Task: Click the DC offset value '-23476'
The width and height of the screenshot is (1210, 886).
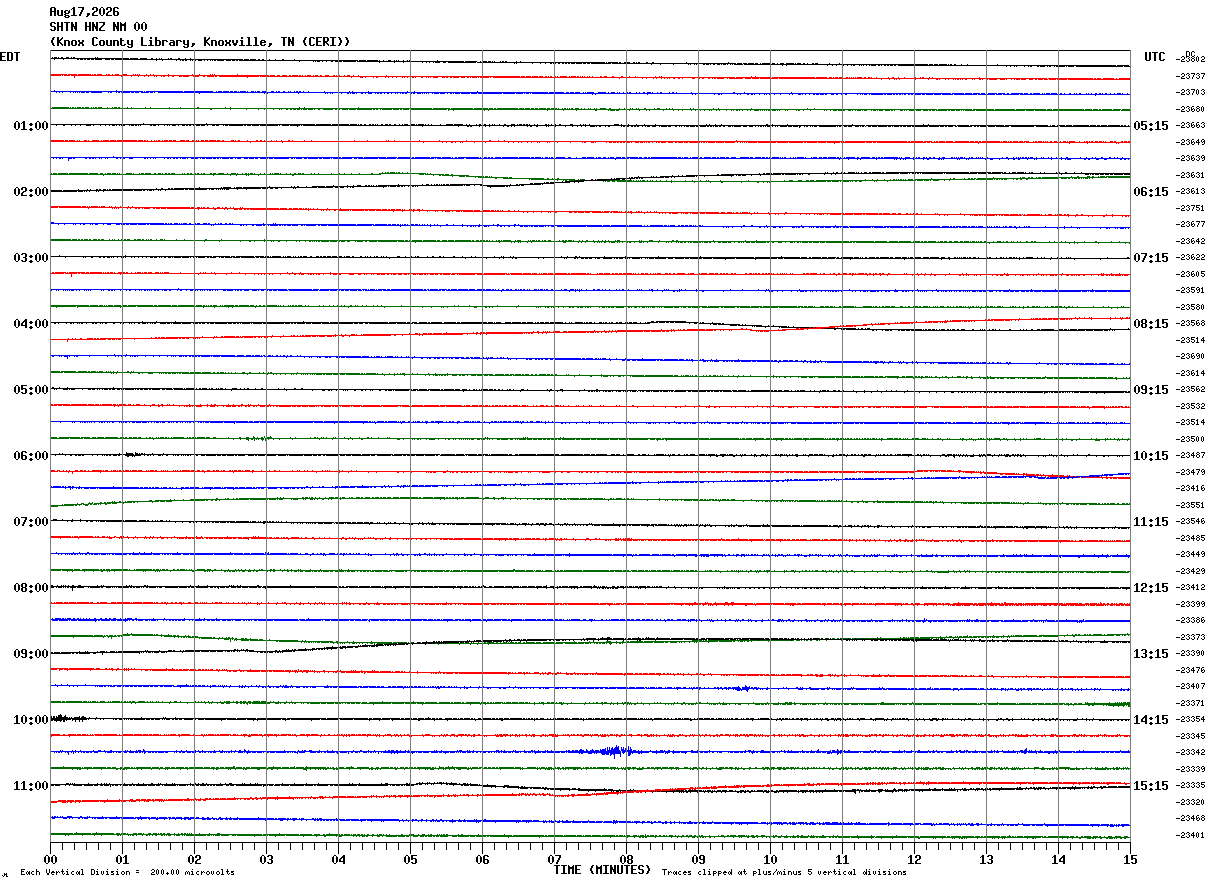Action: pos(1190,670)
